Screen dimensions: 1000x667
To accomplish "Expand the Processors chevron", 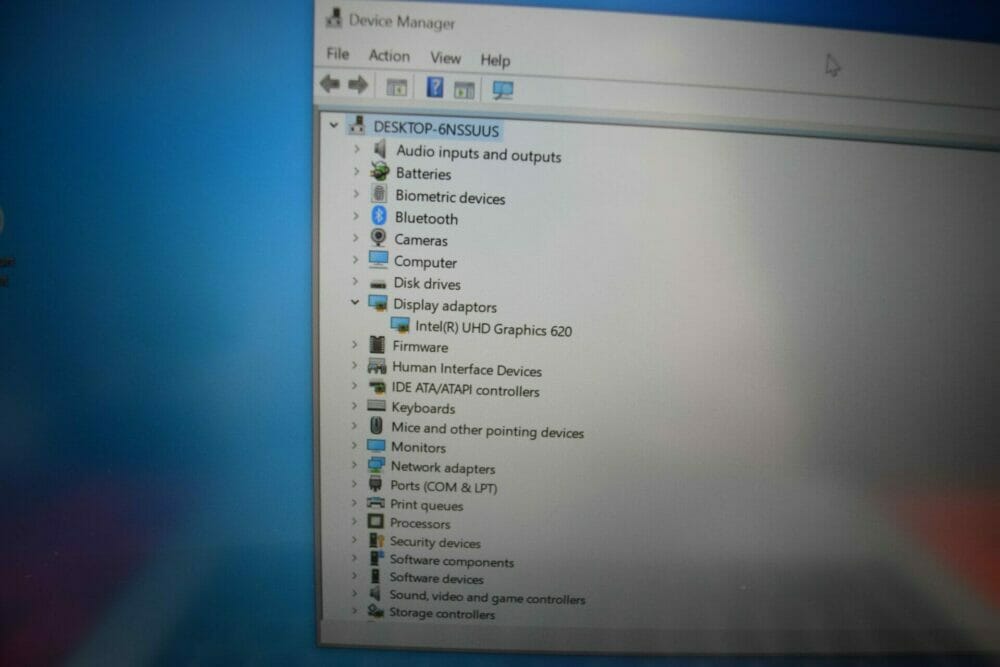I will [354, 520].
